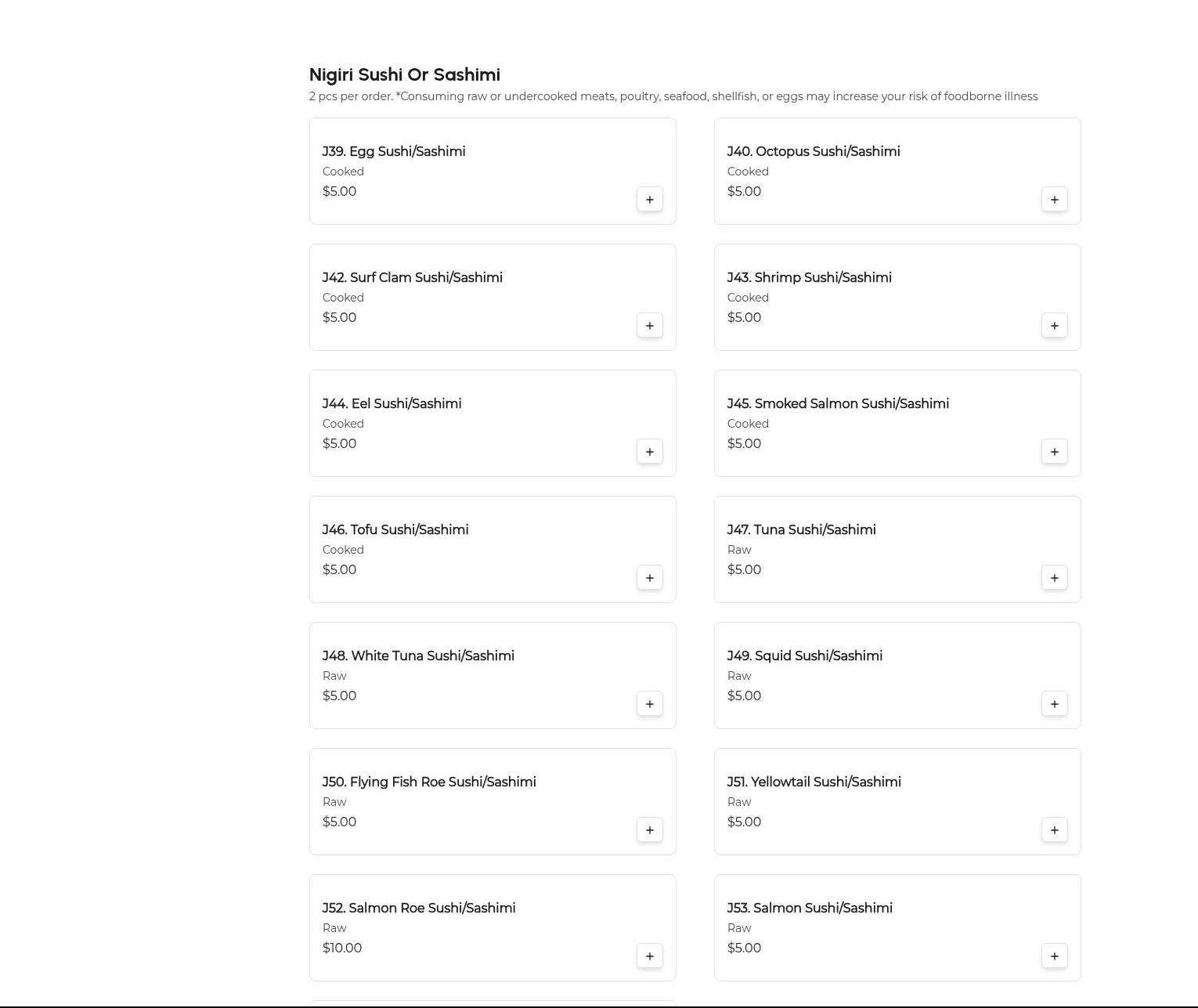Image resolution: width=1198 pixels, height=1008 pixels.
Task: Add J45 Smoked Salmon Sushi/Sashimi
Action: click(x=1054, y=452)
